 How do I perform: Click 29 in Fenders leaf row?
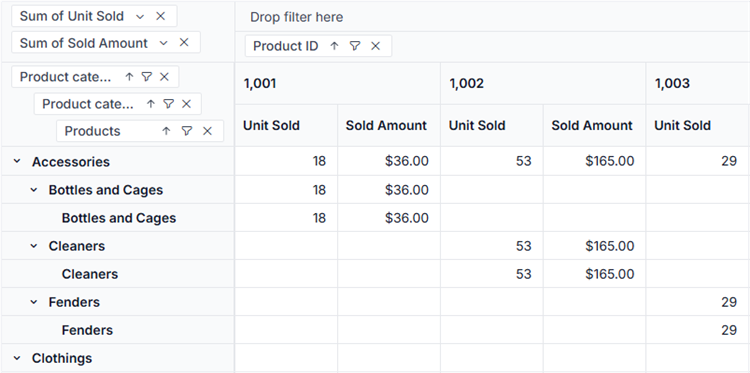coord(697,330)
